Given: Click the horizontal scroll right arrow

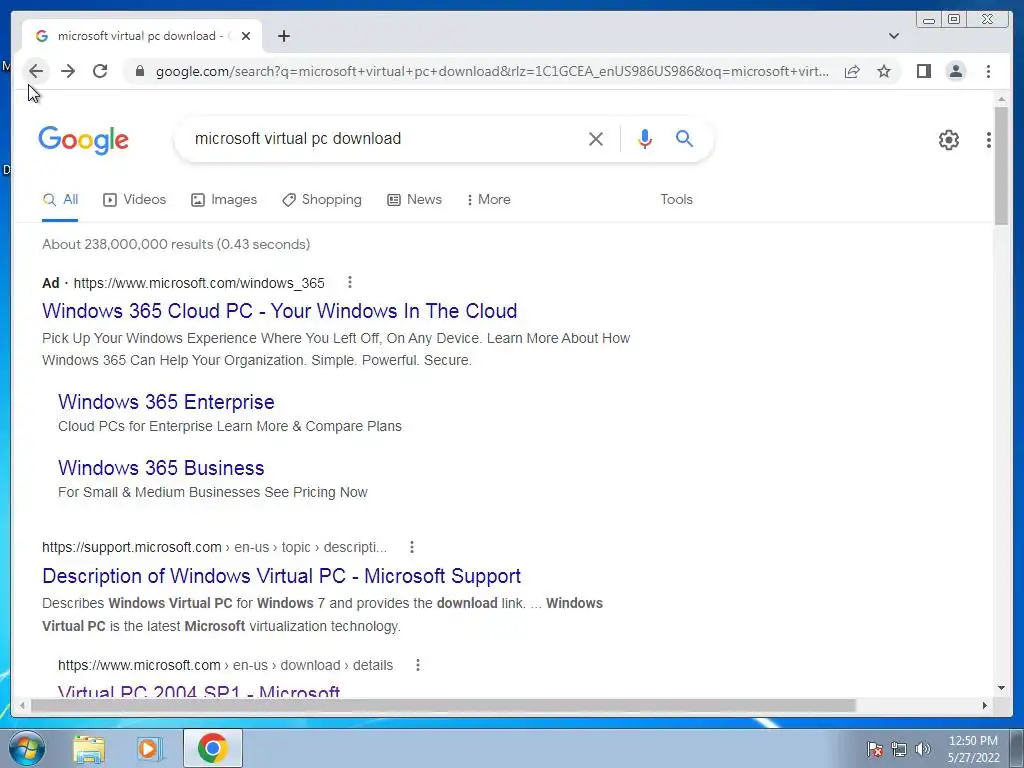Looking at the screenshot, I should 985,705.
